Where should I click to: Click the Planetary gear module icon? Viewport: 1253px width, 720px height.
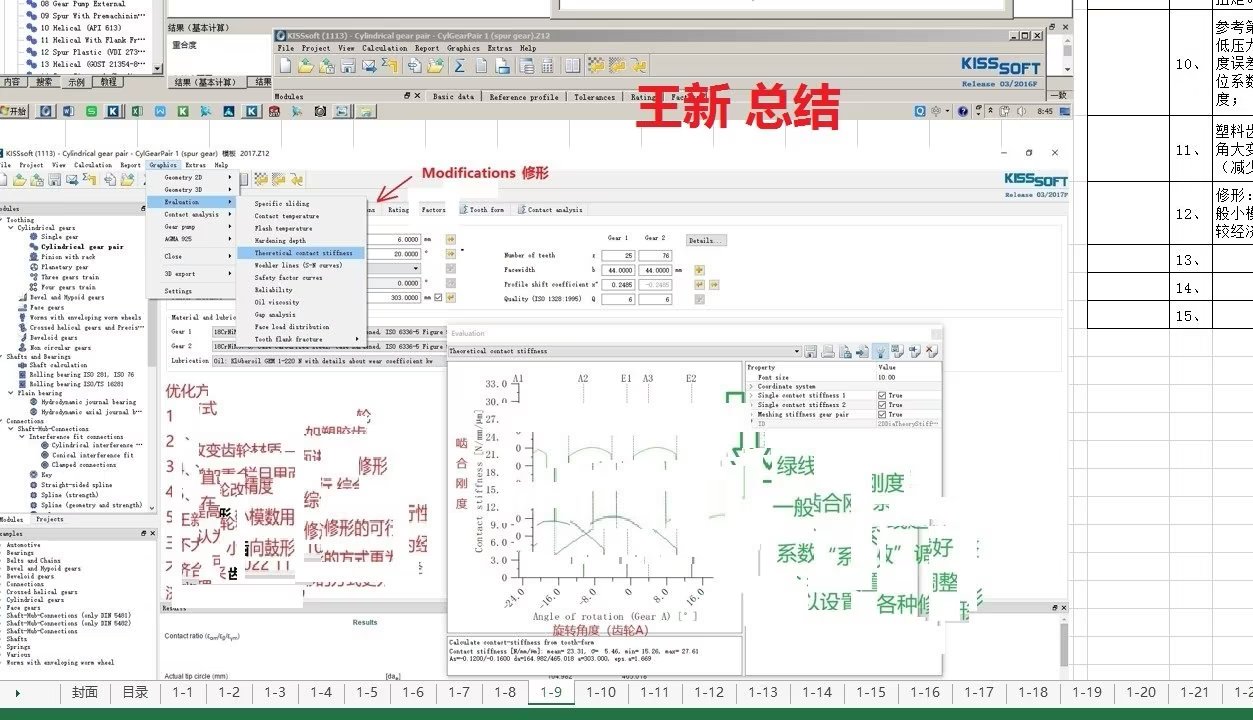pos(34,267)
